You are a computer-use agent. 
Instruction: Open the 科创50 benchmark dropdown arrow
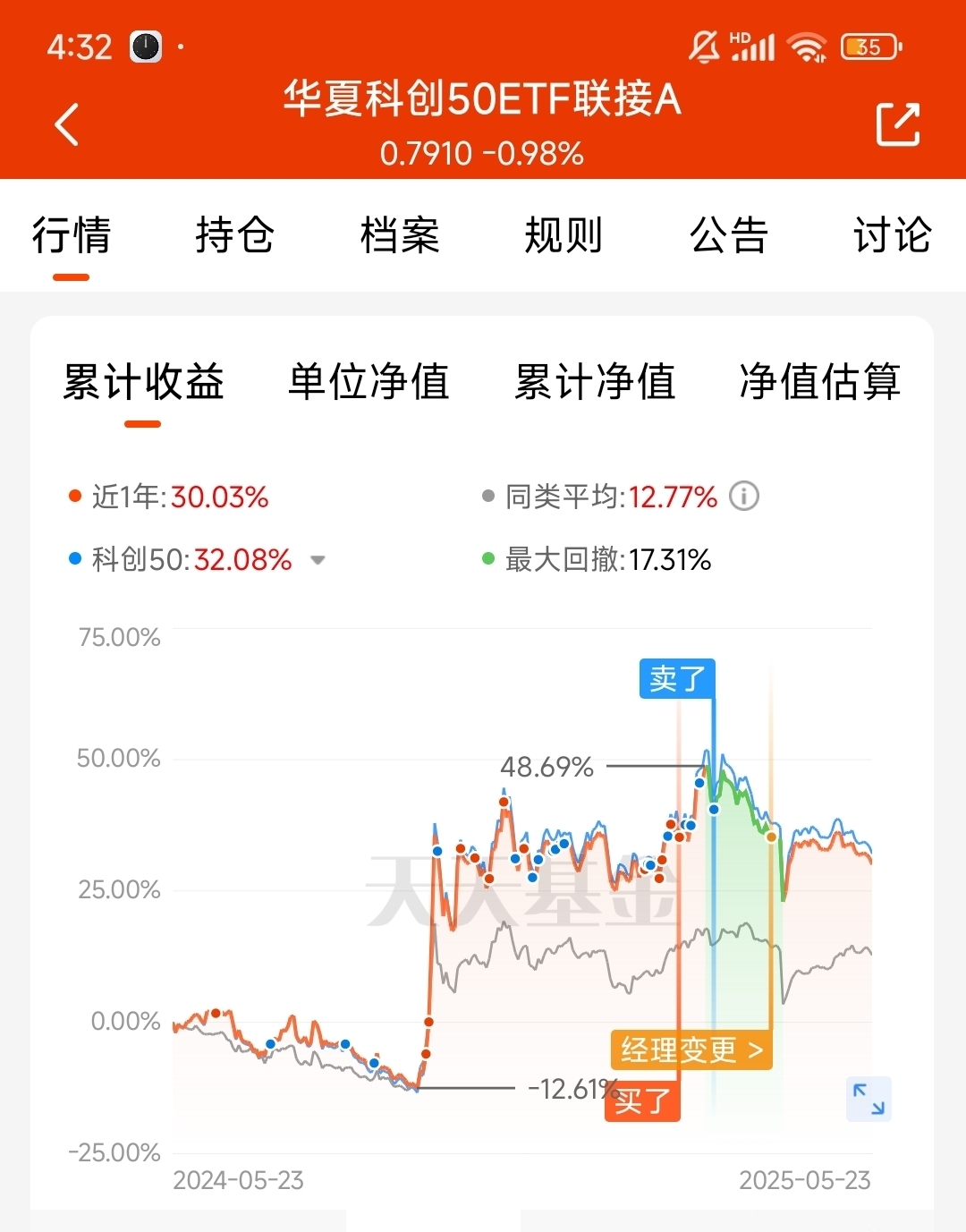point(318,561)
